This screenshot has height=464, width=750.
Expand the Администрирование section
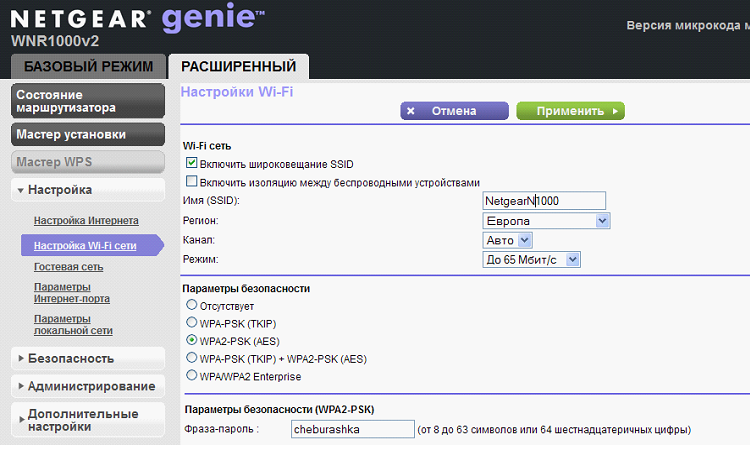click(88, 386)
